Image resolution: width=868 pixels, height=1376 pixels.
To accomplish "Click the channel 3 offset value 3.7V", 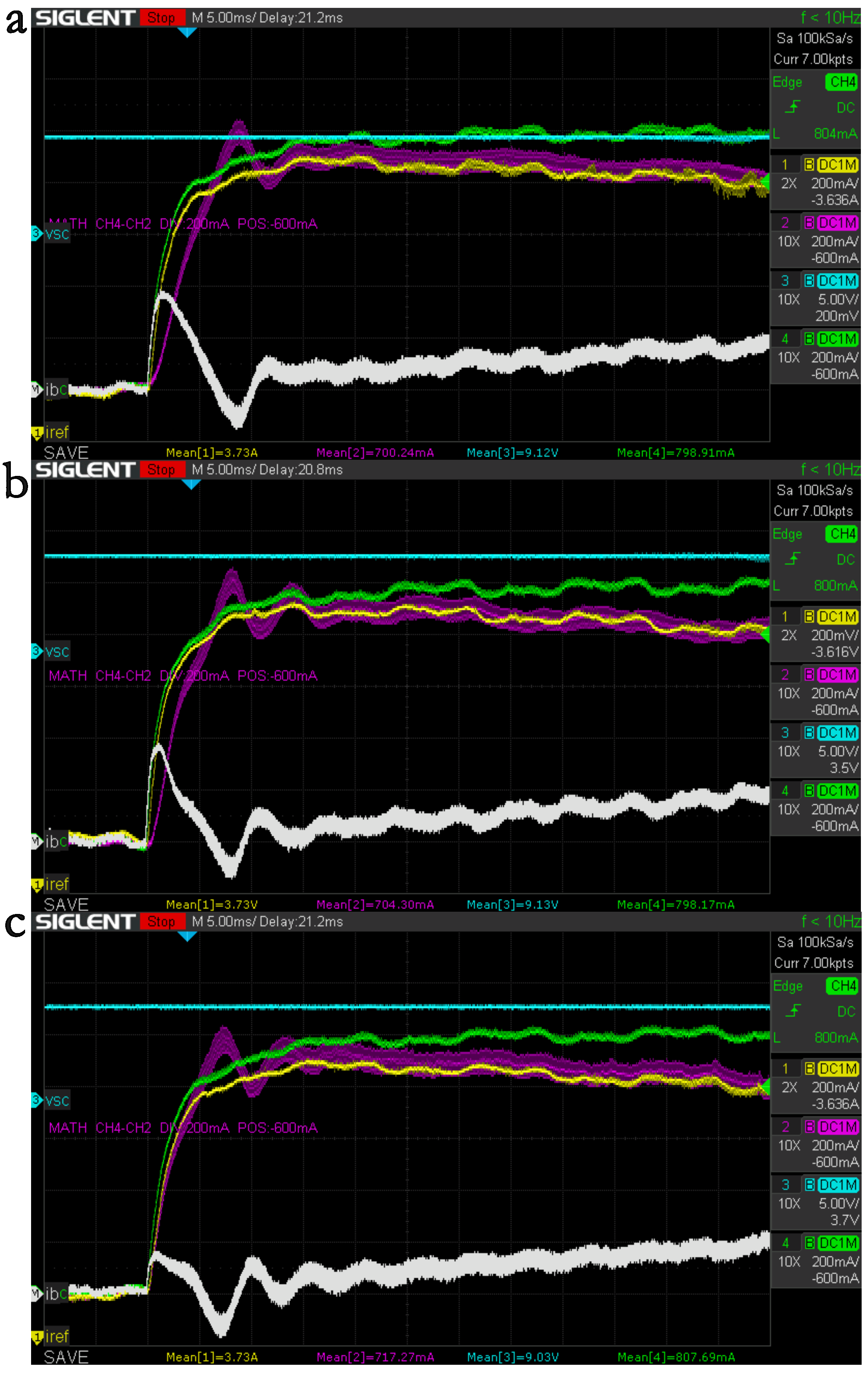I will pyautogui.click(x=844, y=1220).
